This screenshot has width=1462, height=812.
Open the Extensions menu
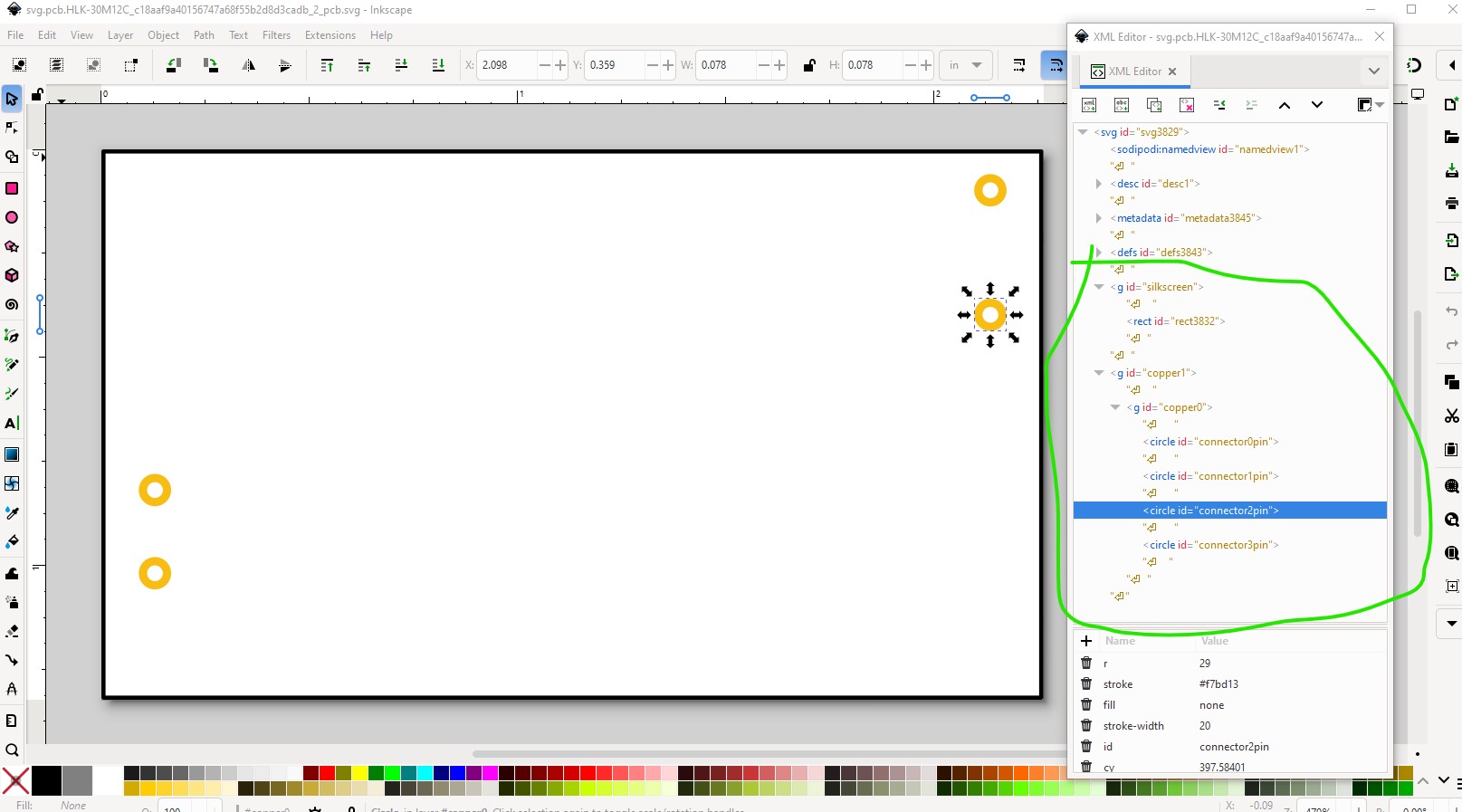click(330, 35)
